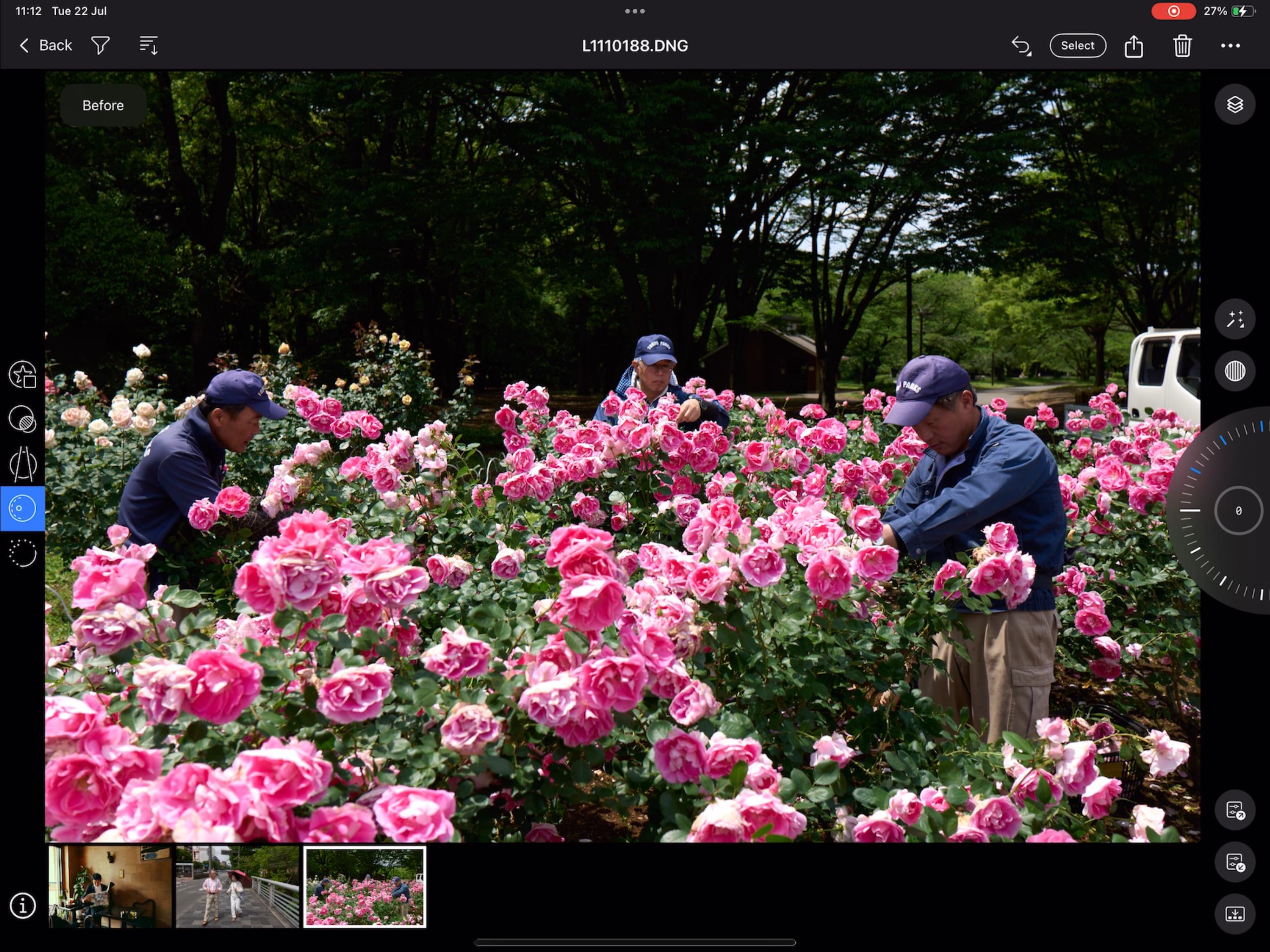
Task: Open the share icon
Action: click(x=1133, y=46)
